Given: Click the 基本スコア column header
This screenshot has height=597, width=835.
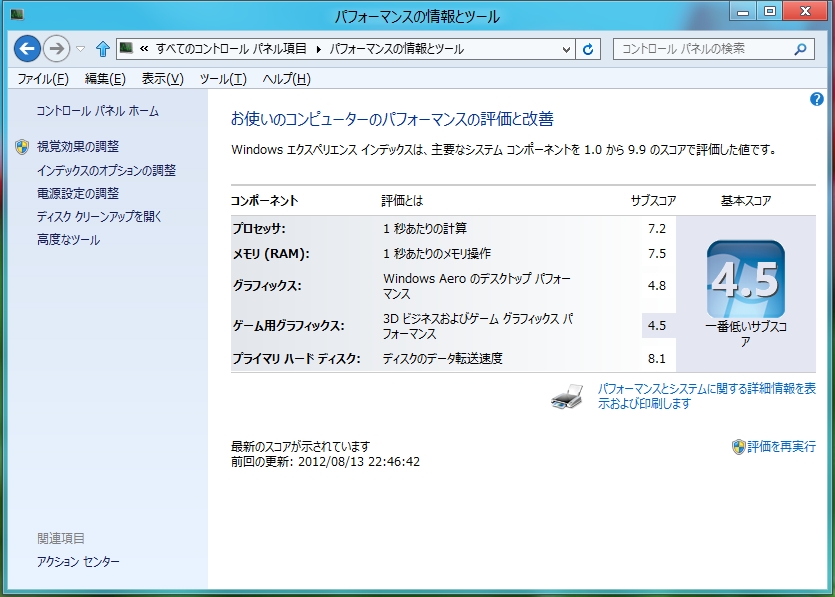Looking at the screenshot, I should click(746, 201).
